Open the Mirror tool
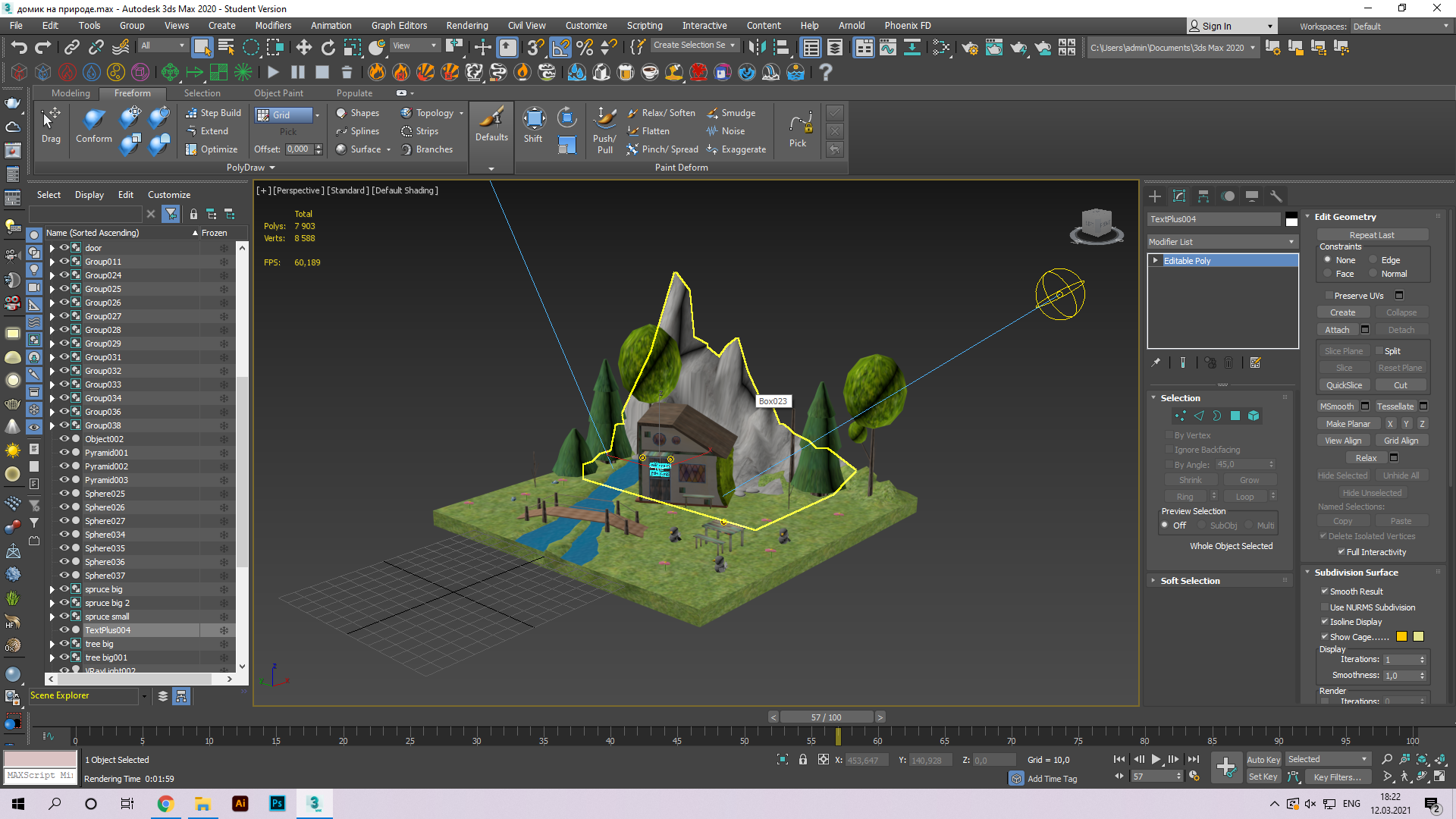The width and height of the screenshot is (1456, 819). point(757,48)
